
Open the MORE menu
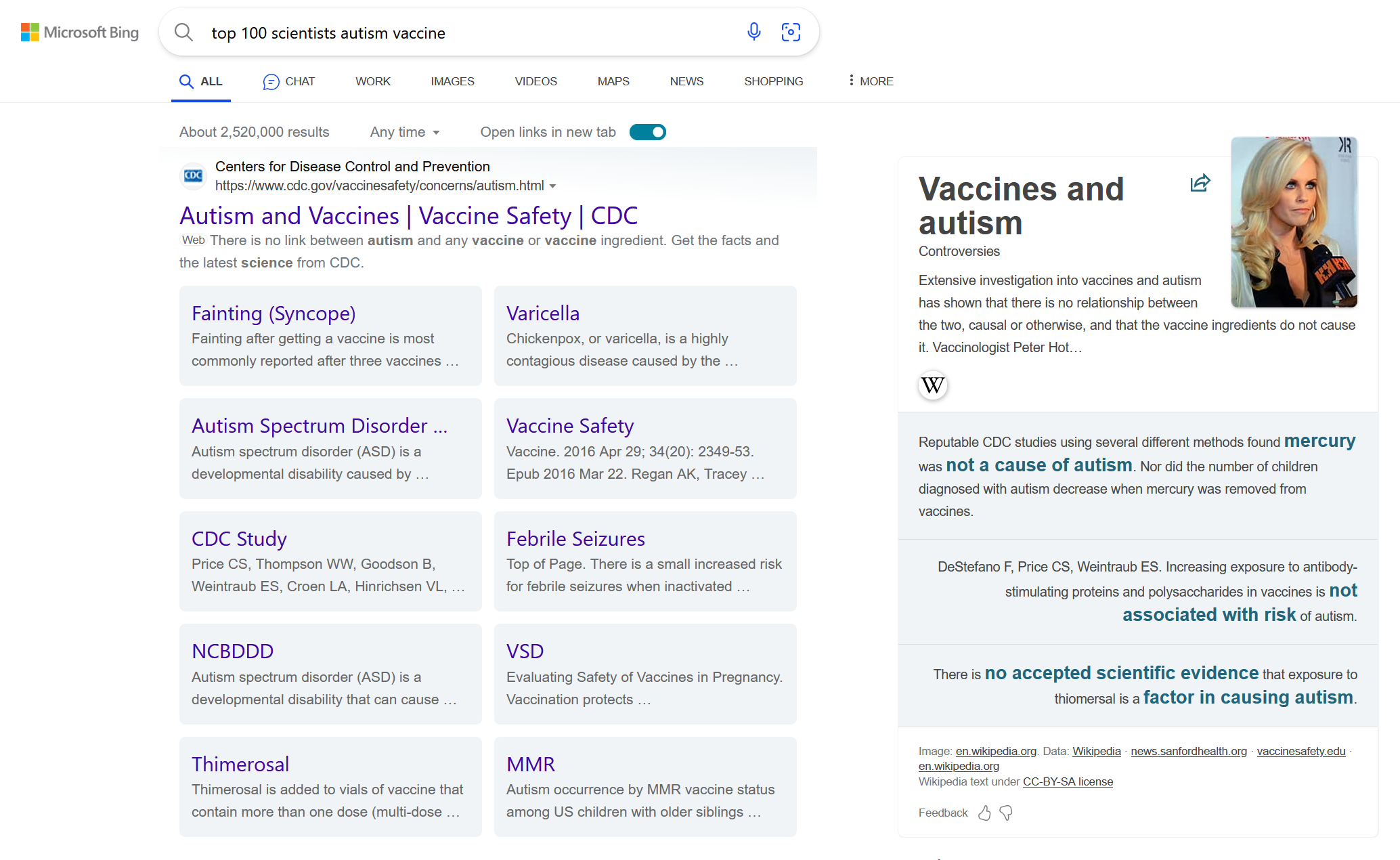(871, 81)
